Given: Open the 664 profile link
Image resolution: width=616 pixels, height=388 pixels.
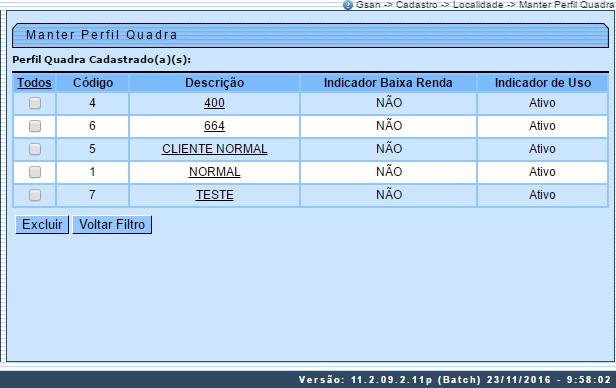Looking at the screenshot, I should pyautogui.click(x=214, y=126).
